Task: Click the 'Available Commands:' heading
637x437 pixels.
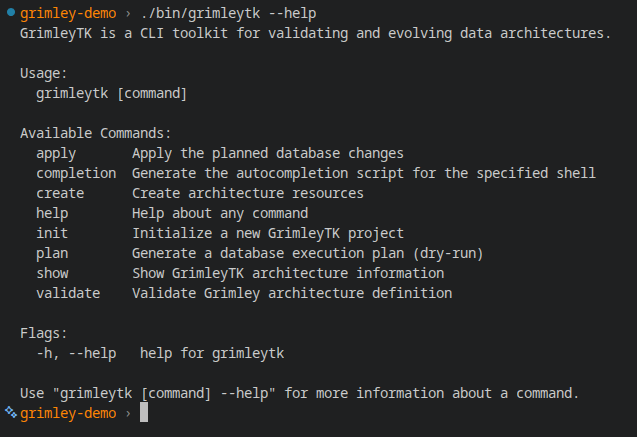Action: pyautogui.click(x=96, y=133)
